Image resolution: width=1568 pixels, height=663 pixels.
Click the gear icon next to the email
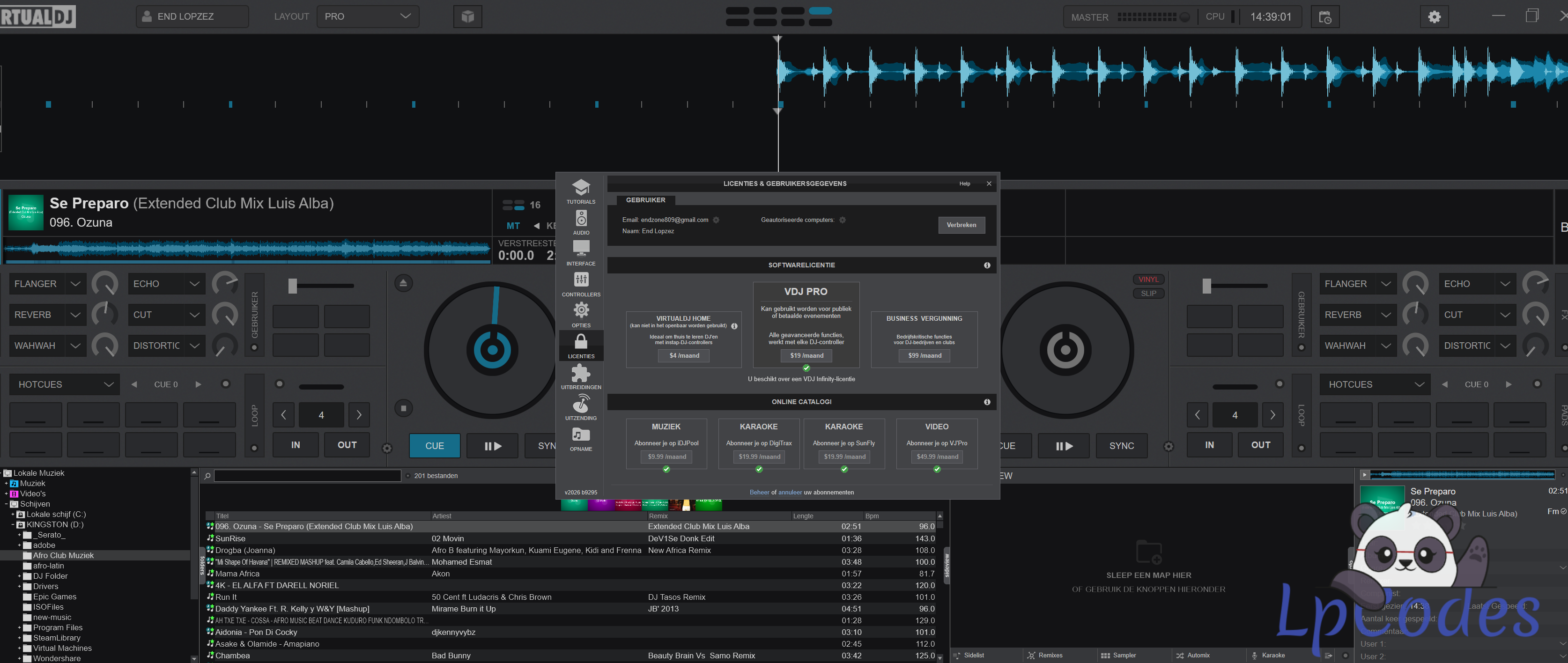point(717,220)
